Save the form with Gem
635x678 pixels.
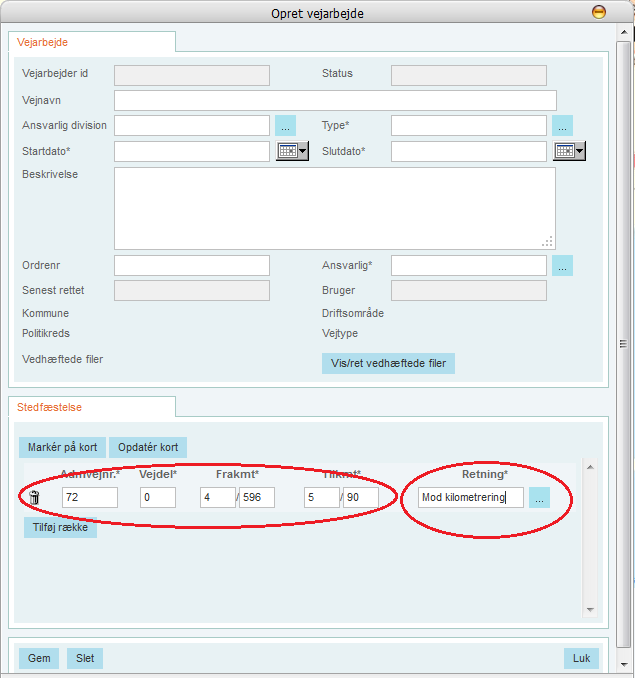pos(39,658)
